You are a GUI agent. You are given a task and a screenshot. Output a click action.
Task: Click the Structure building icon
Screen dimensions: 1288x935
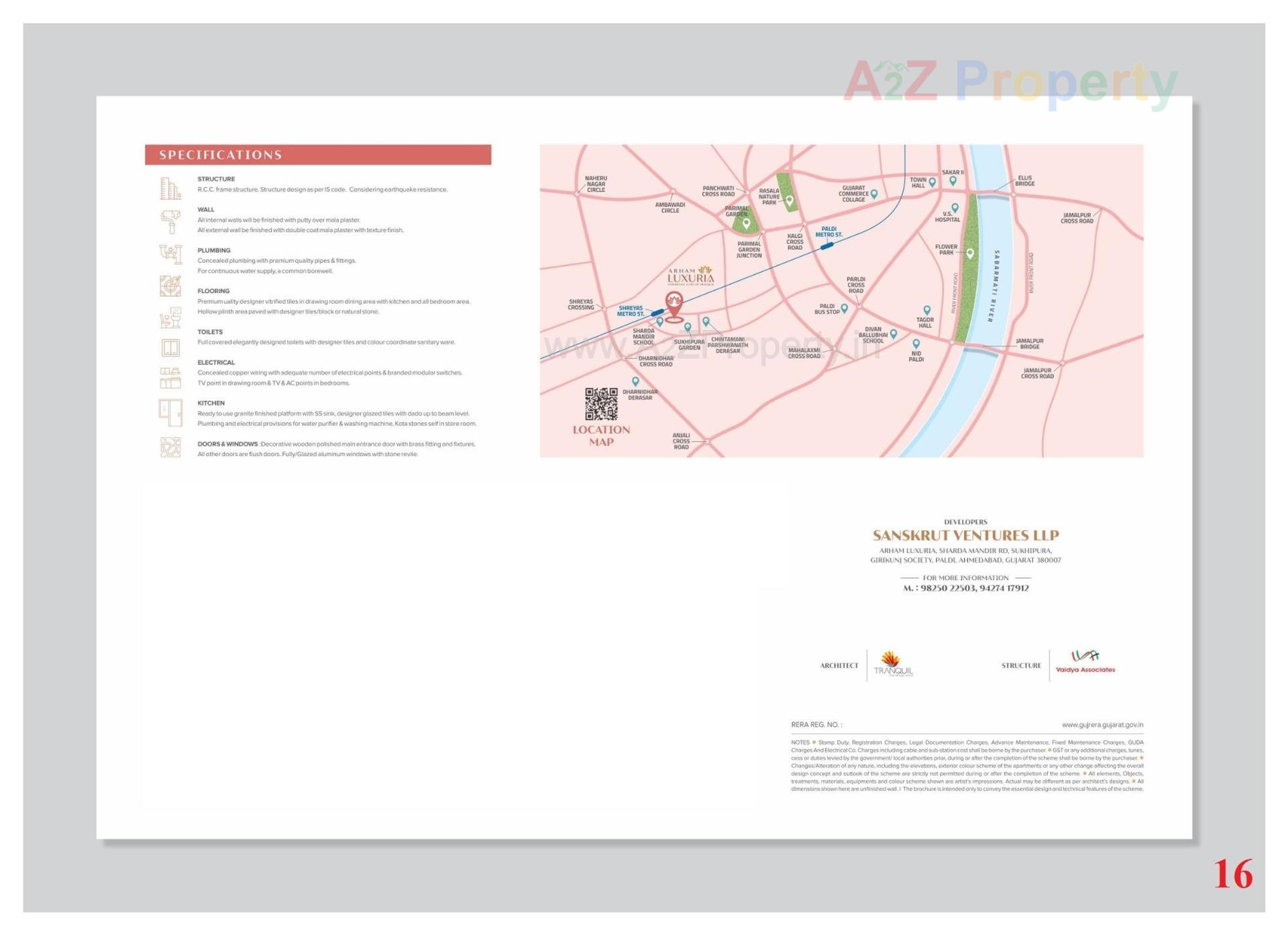click(170, 188)
